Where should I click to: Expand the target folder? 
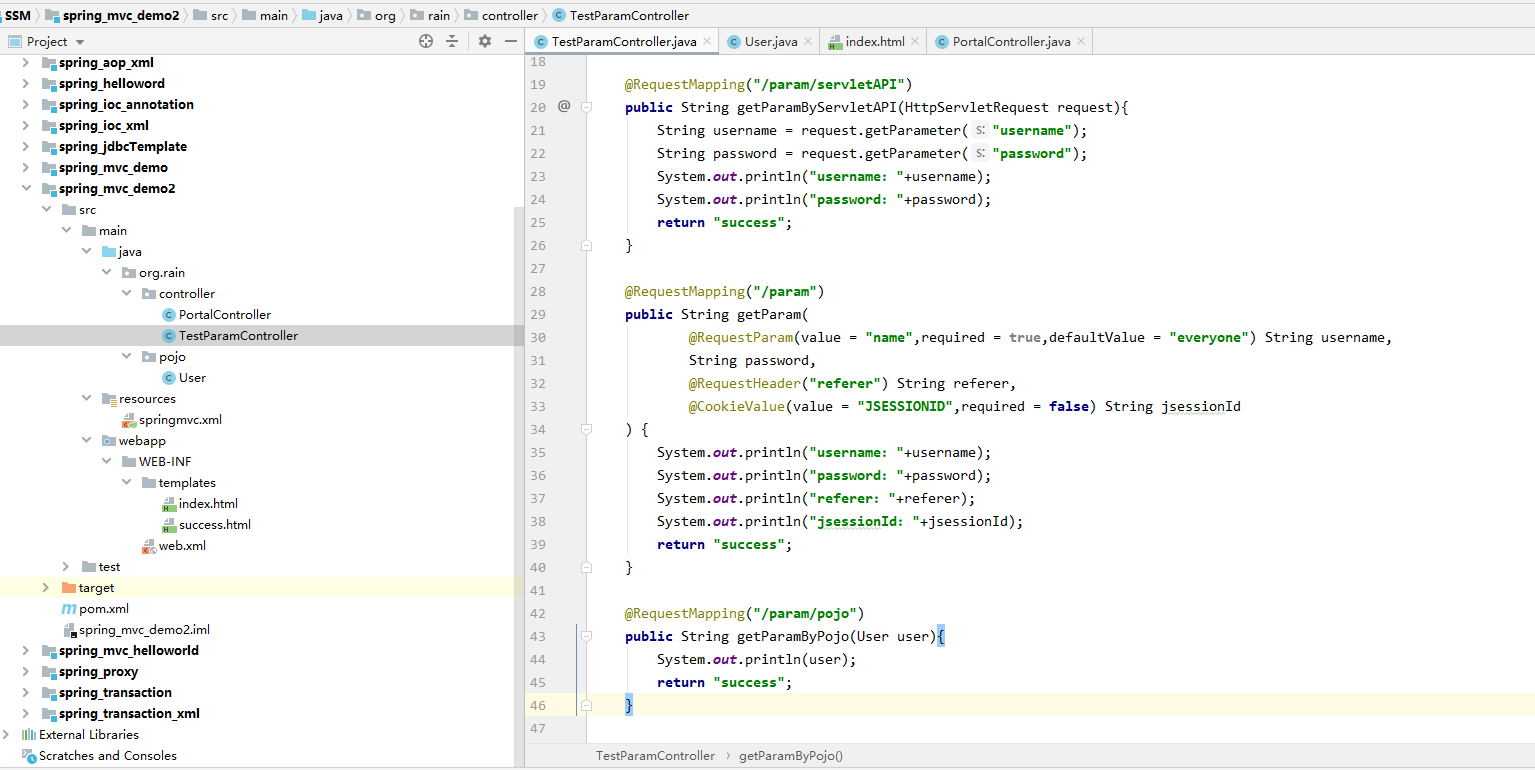(x=46, y=588)
